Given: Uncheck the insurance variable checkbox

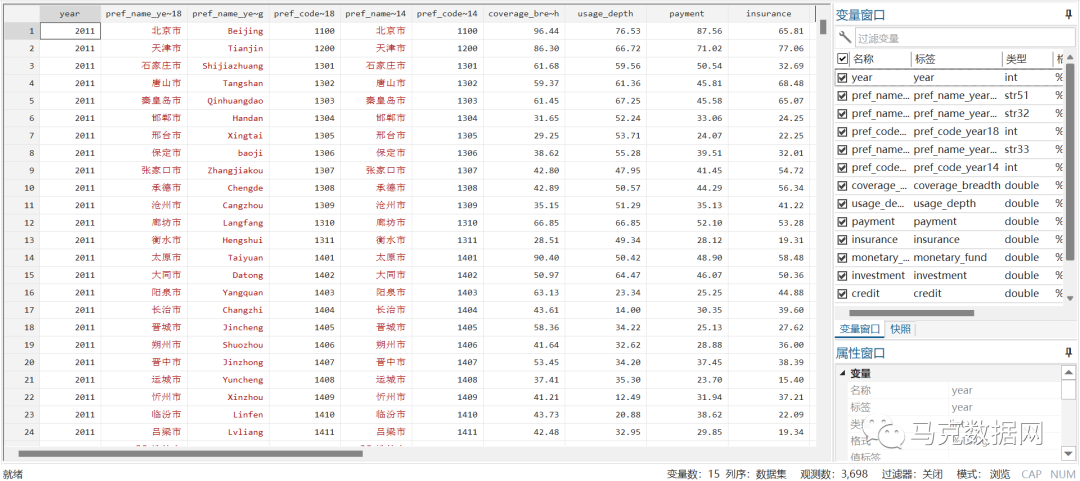Looking at the screenshot, I should click(x=842, y=239).
